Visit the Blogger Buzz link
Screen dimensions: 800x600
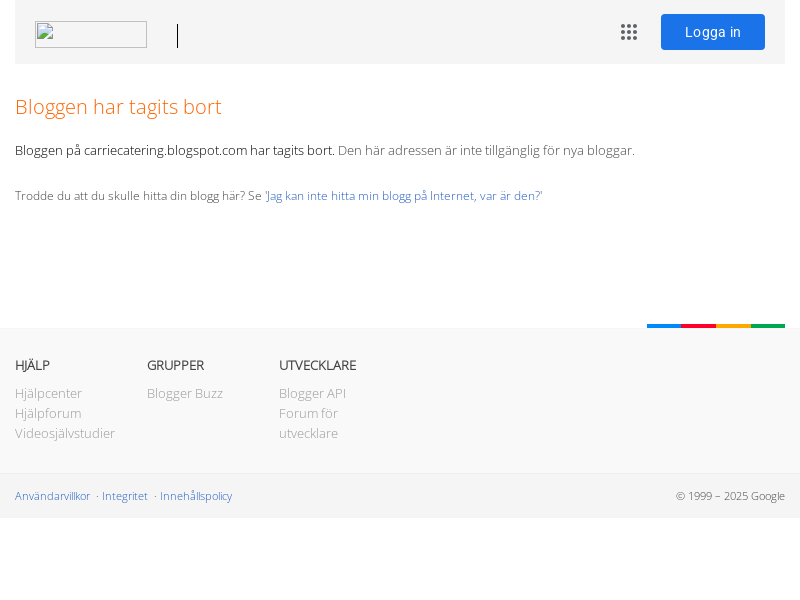185,393
